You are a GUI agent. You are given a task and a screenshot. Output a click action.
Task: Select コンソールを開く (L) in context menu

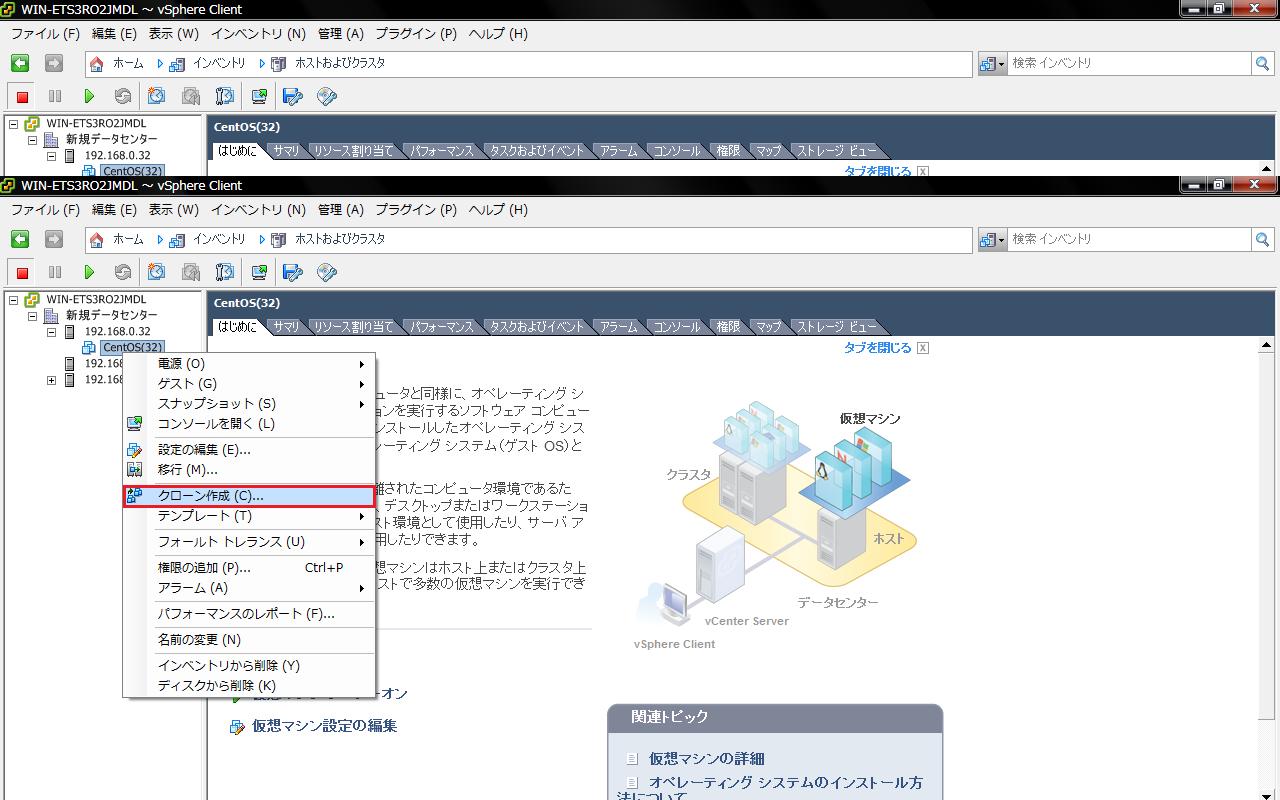[x=249, y=424]
